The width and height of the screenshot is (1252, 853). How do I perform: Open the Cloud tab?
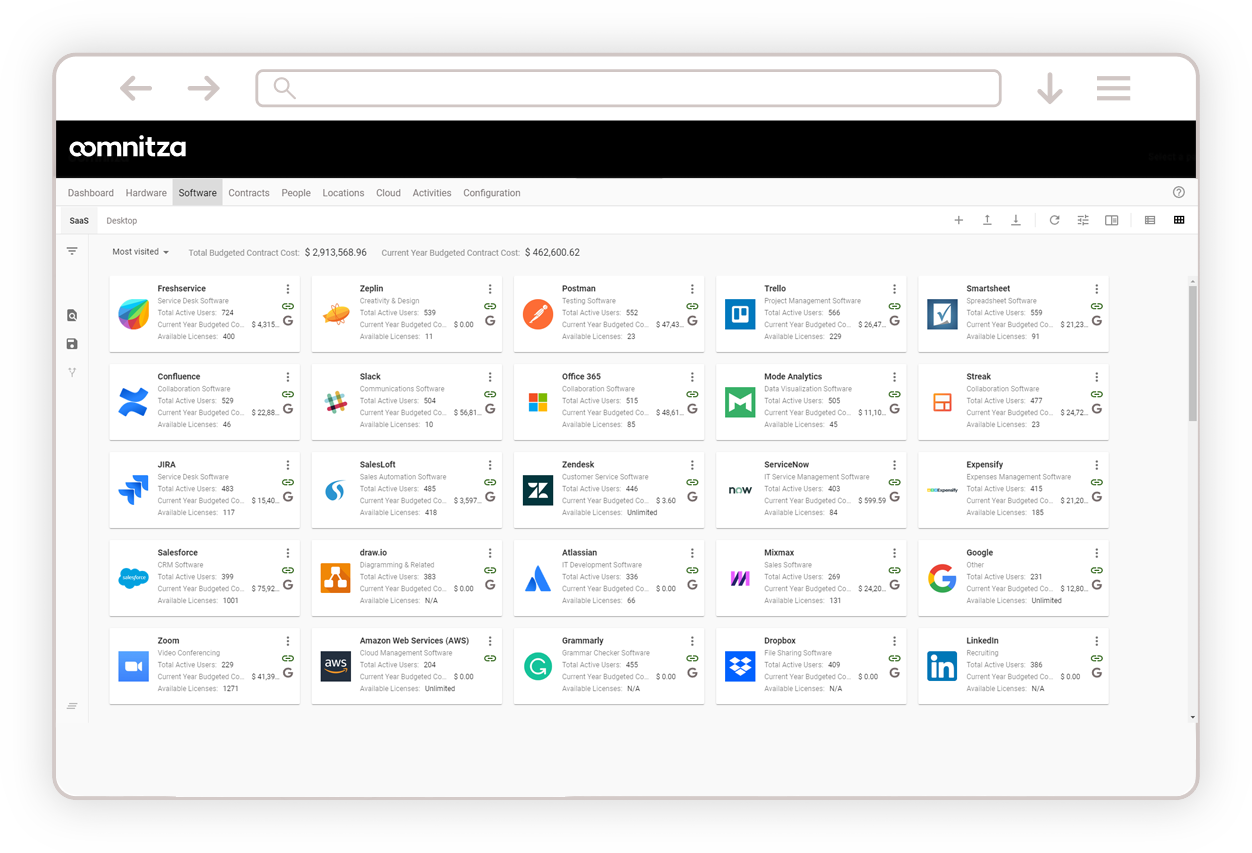click(x=388, y=193)
